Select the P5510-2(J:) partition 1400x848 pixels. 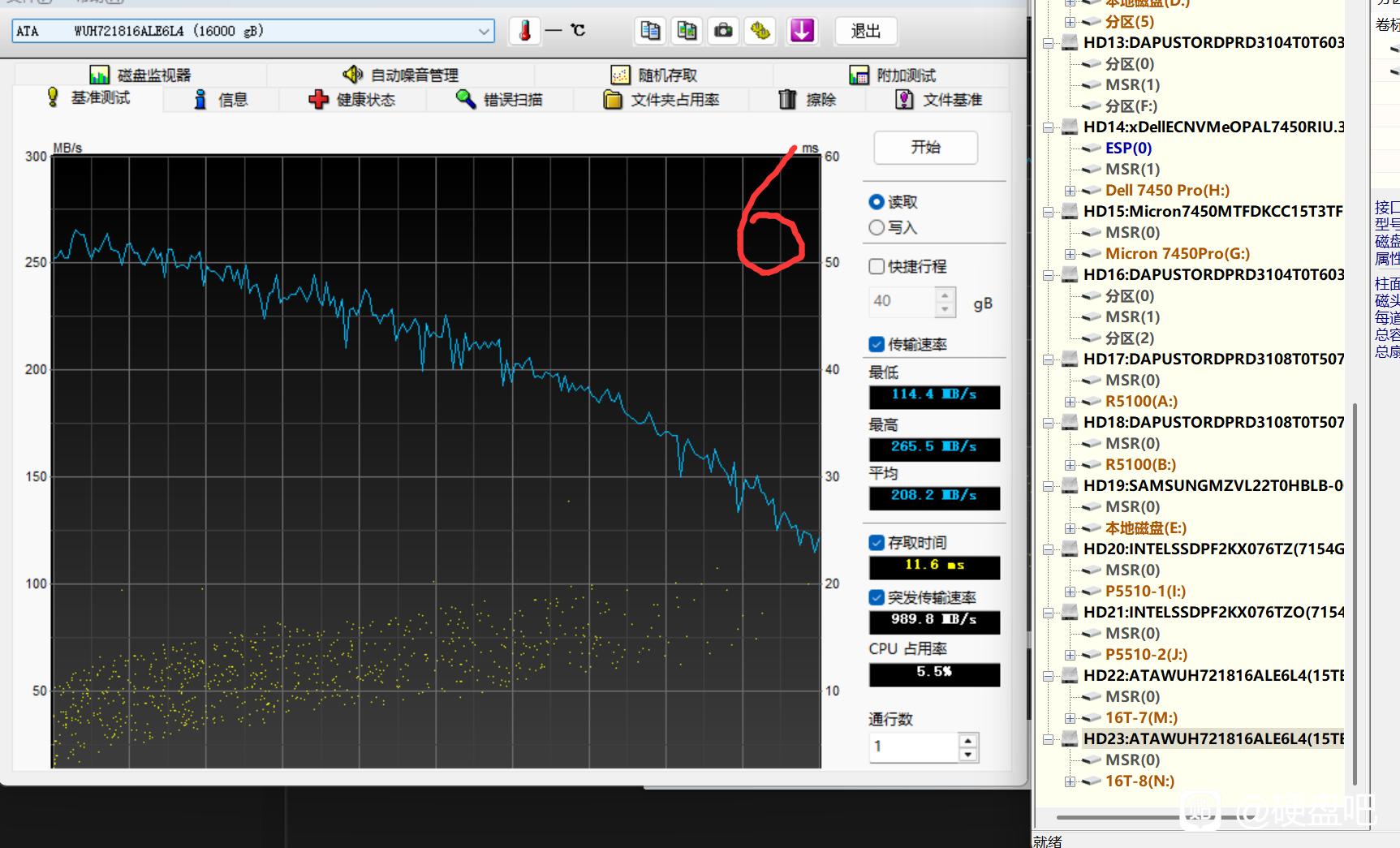[1146, 654]
